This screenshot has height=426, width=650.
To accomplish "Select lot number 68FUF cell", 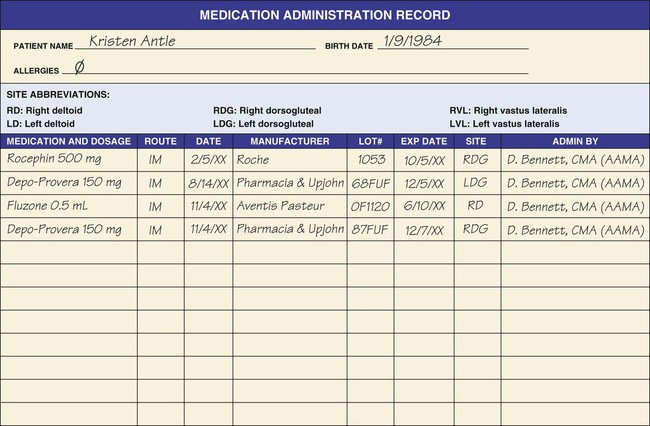I will click(370, 183).
